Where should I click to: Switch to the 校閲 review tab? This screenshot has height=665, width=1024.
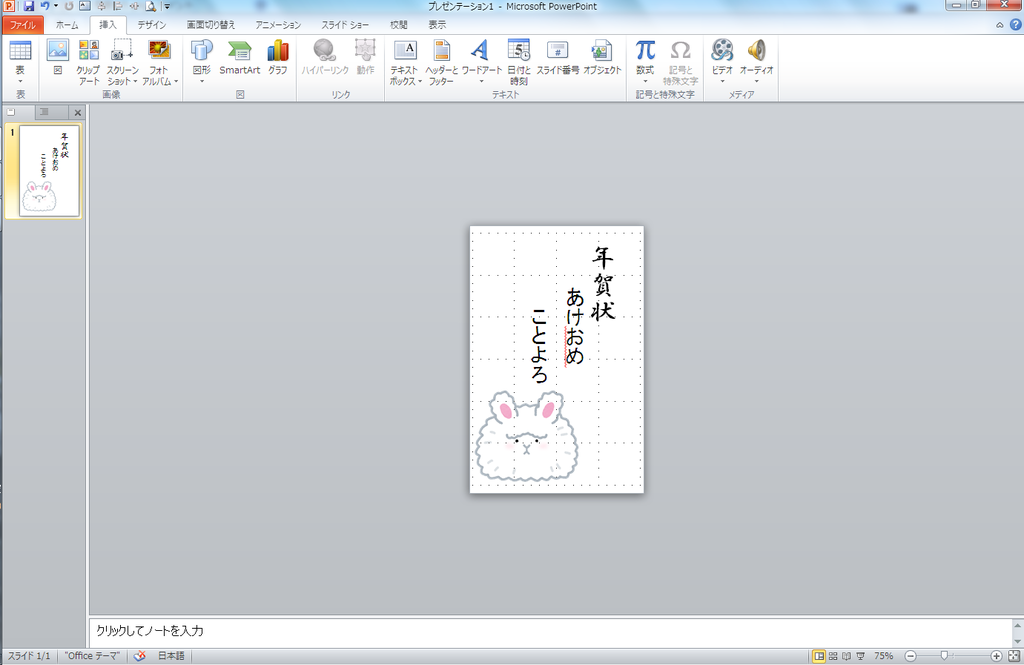coord(398,25)
